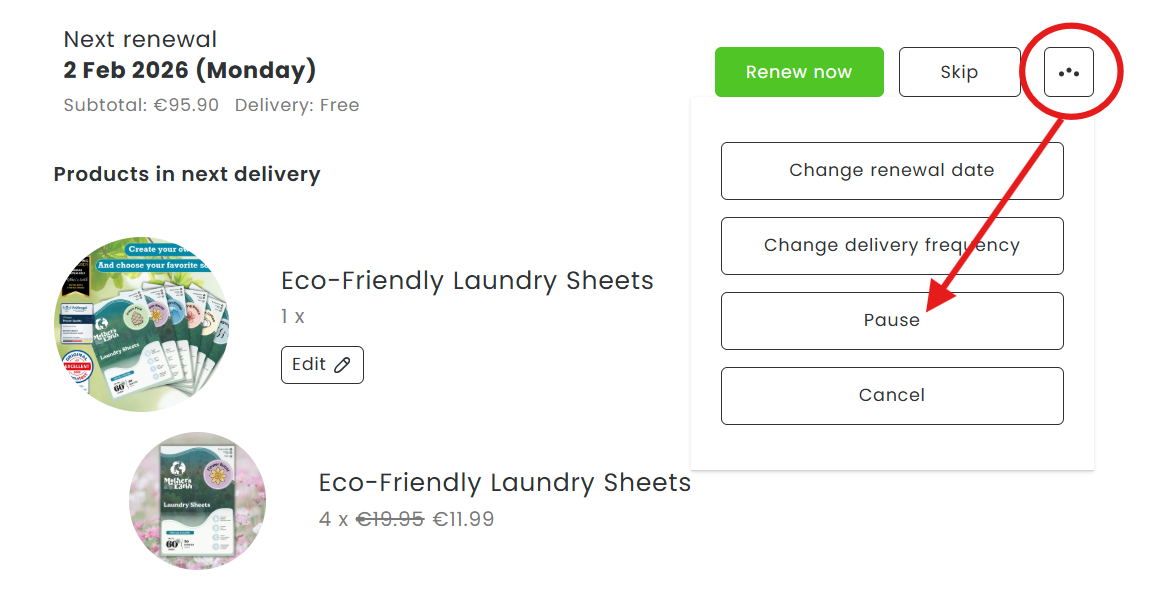Screen dimensions: 1162x596
Task: Edit the product using the pencil button
Action: pyautogui.click(x=322, y=365)
